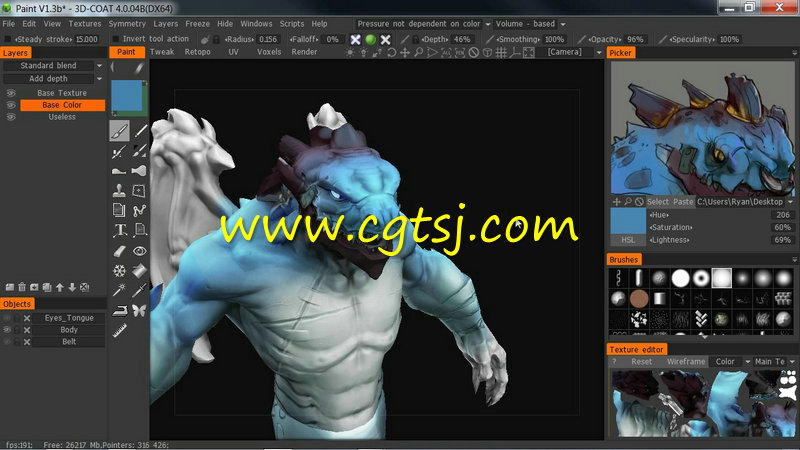Switch to the Retopo tab
Viewport: 800px width, 450px height.
coord(197,52)
